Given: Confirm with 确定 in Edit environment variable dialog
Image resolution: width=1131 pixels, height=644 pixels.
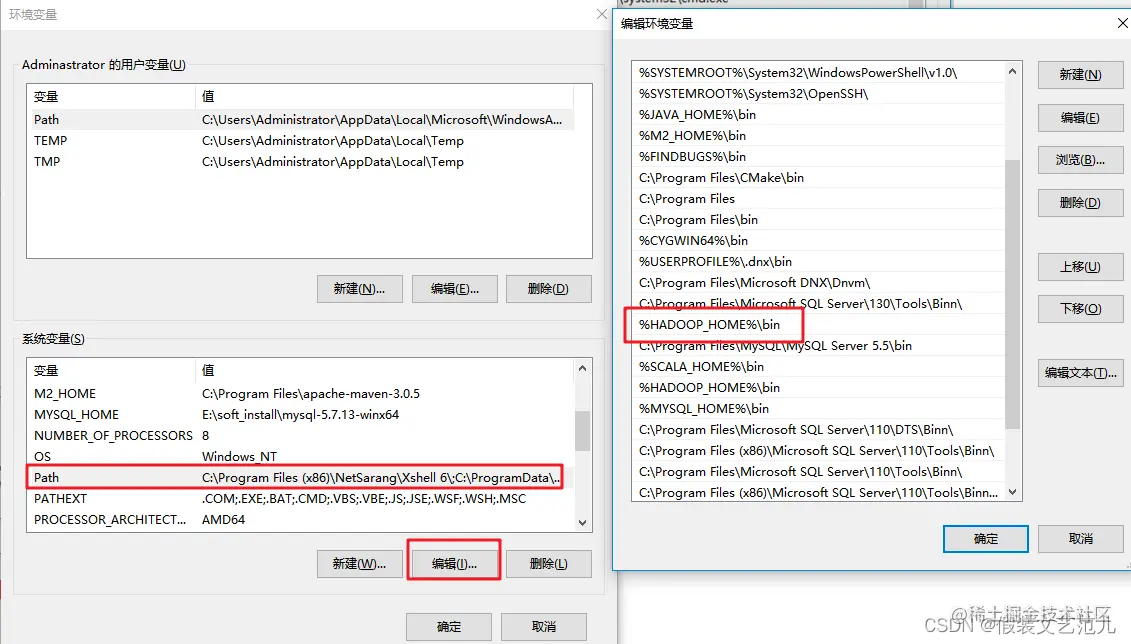Looking at the screenshot, I should (985, 539).
